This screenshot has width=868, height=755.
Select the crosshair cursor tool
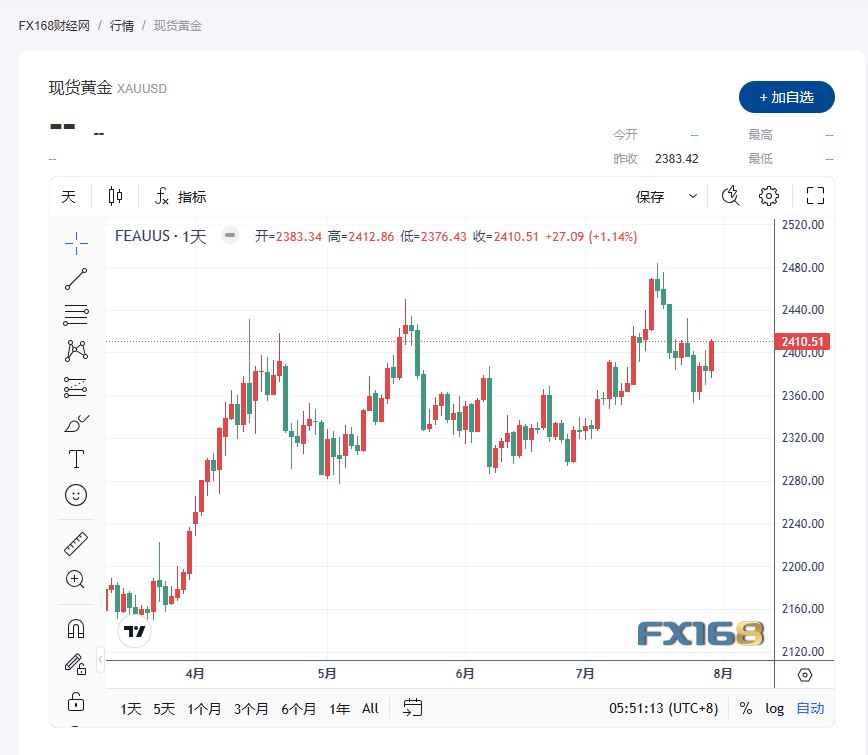point(76,243)
